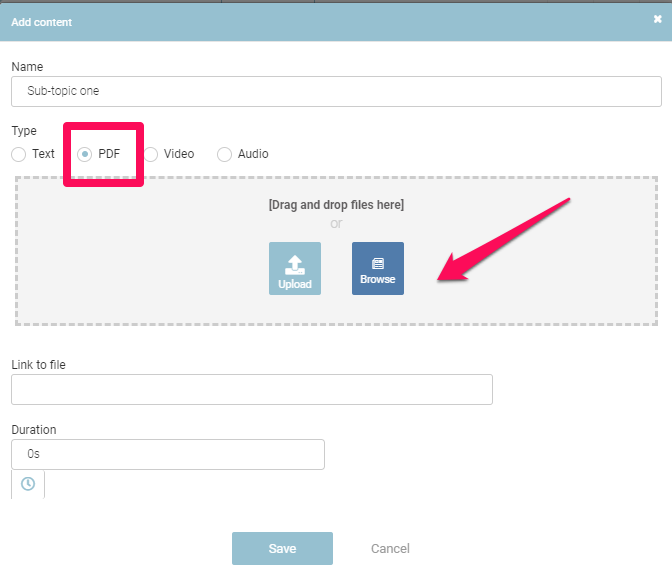672x569 pixels.
Task: Click the 'or' separator in drop zone
Action: coord(336,223)
